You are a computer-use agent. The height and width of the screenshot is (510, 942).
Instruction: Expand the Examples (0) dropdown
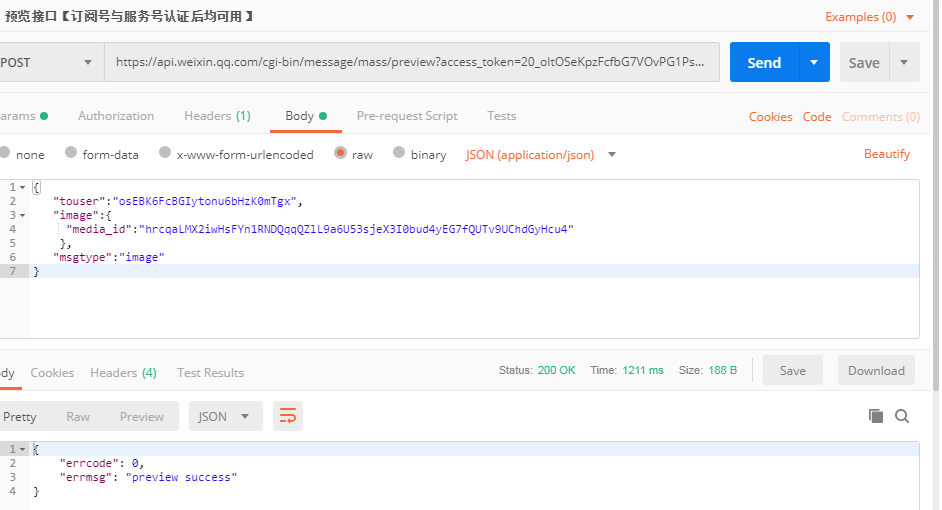pos(910,17)
